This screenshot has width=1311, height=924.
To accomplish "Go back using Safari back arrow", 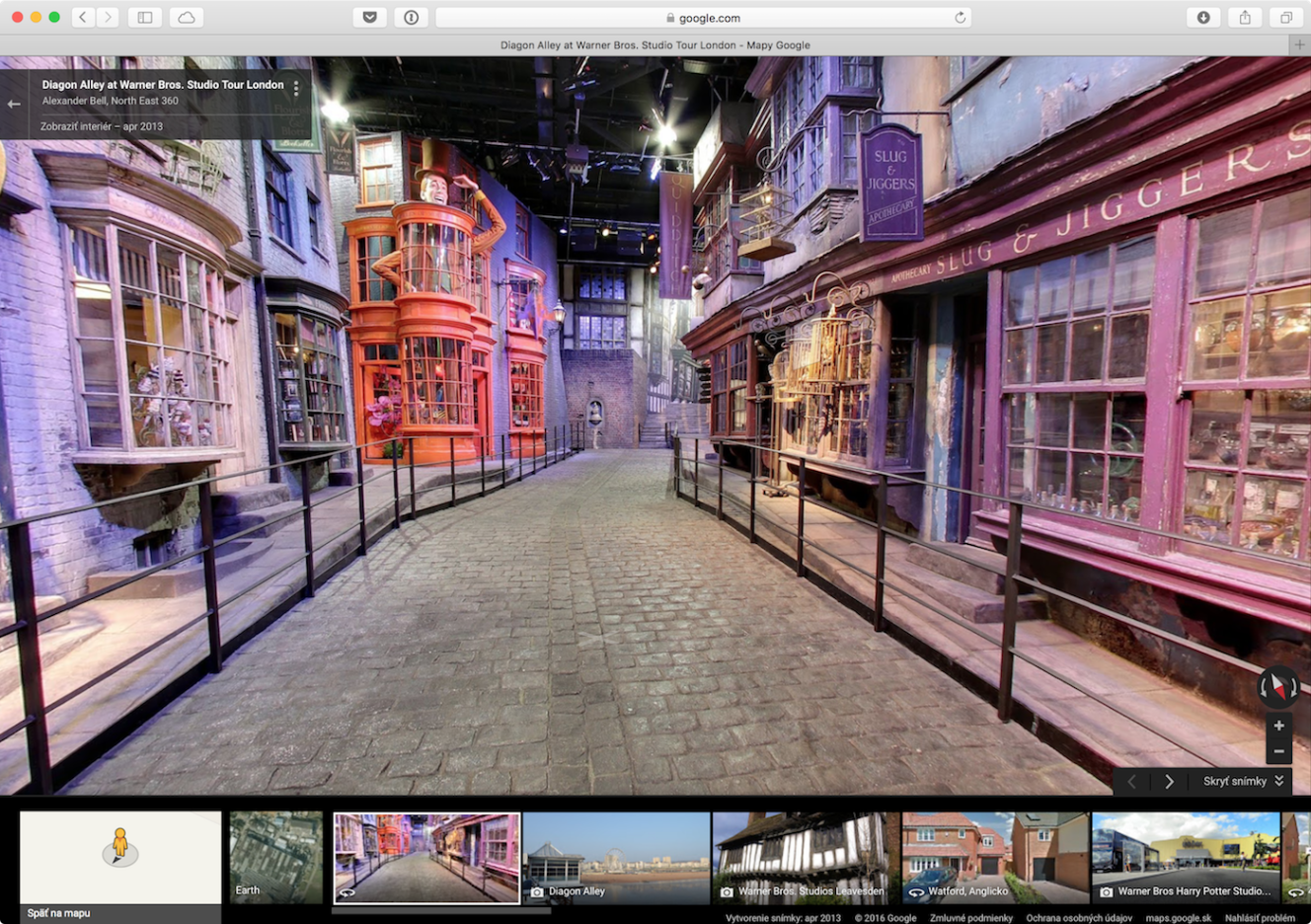I will (x=83, y=17).
